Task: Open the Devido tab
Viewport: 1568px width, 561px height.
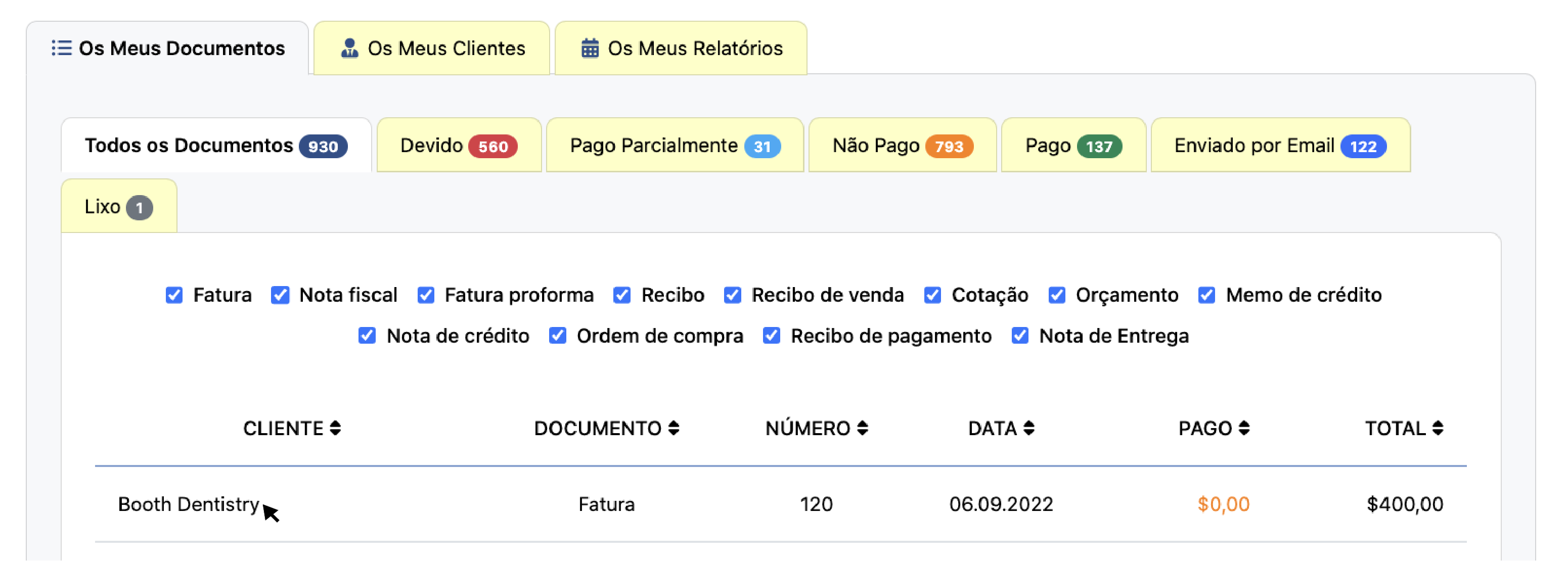Action: click(459, 146)
